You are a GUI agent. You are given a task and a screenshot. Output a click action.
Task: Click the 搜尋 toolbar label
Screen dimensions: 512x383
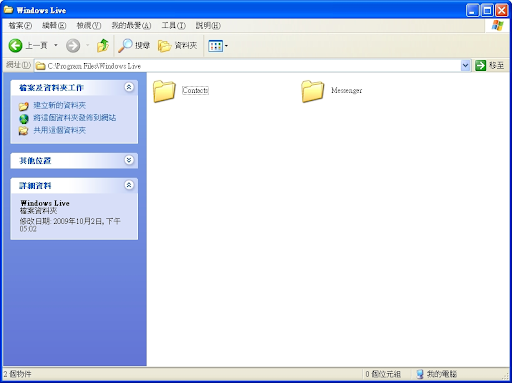tap(142, 46)
